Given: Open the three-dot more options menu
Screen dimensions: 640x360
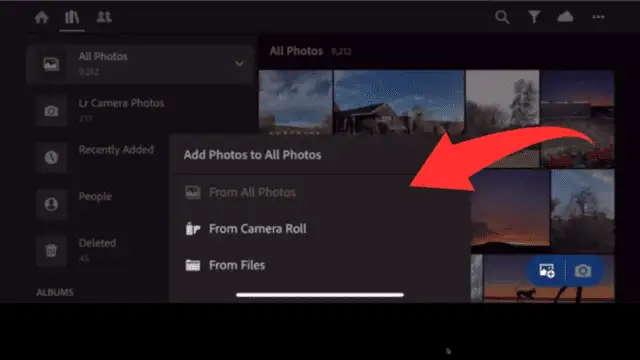Looking at the screenshot, I should [x=598, y=17].
